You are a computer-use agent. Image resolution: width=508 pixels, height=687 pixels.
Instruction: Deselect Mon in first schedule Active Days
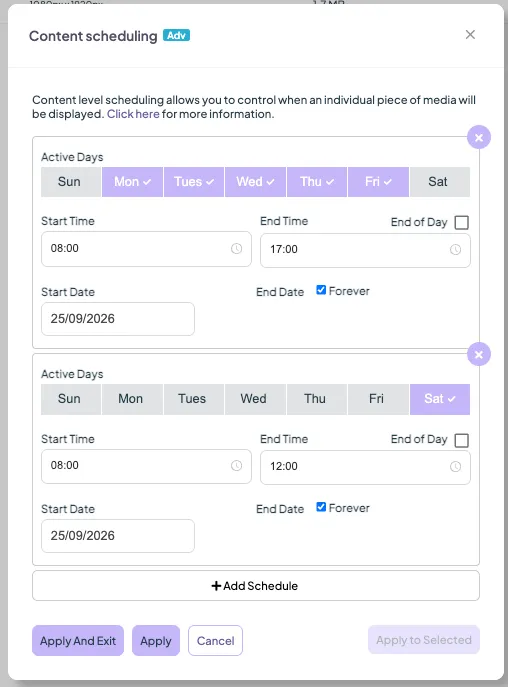tap(132, 181)
